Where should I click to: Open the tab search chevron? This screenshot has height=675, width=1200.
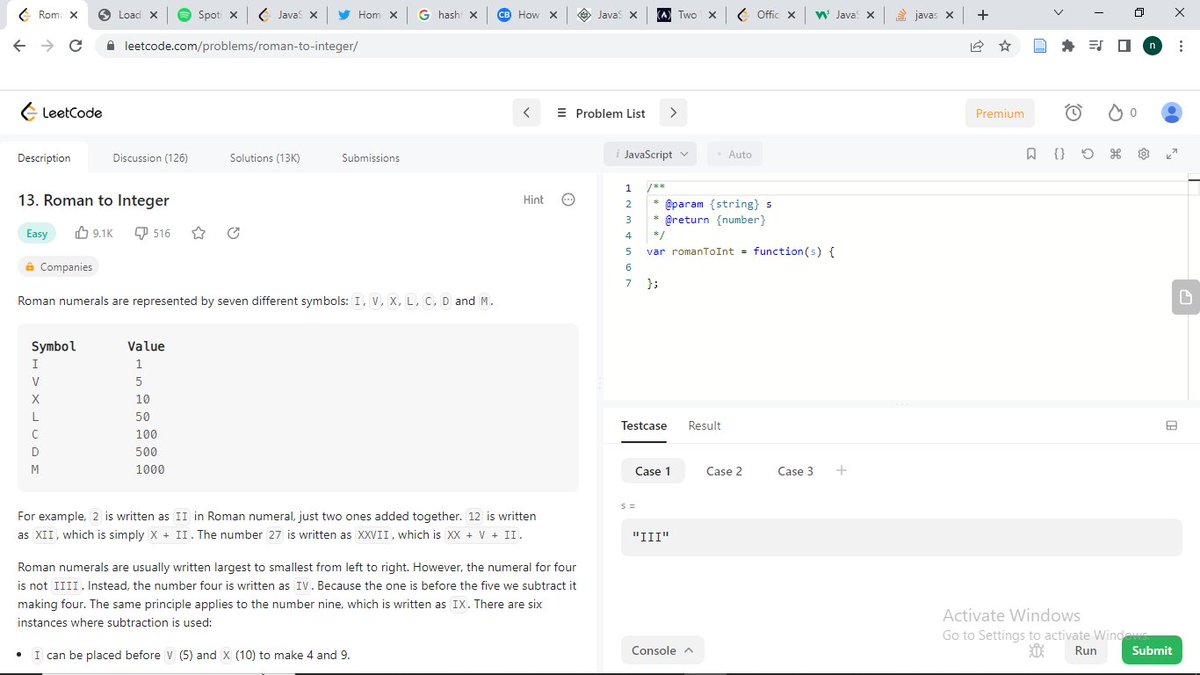(1059, 13)
